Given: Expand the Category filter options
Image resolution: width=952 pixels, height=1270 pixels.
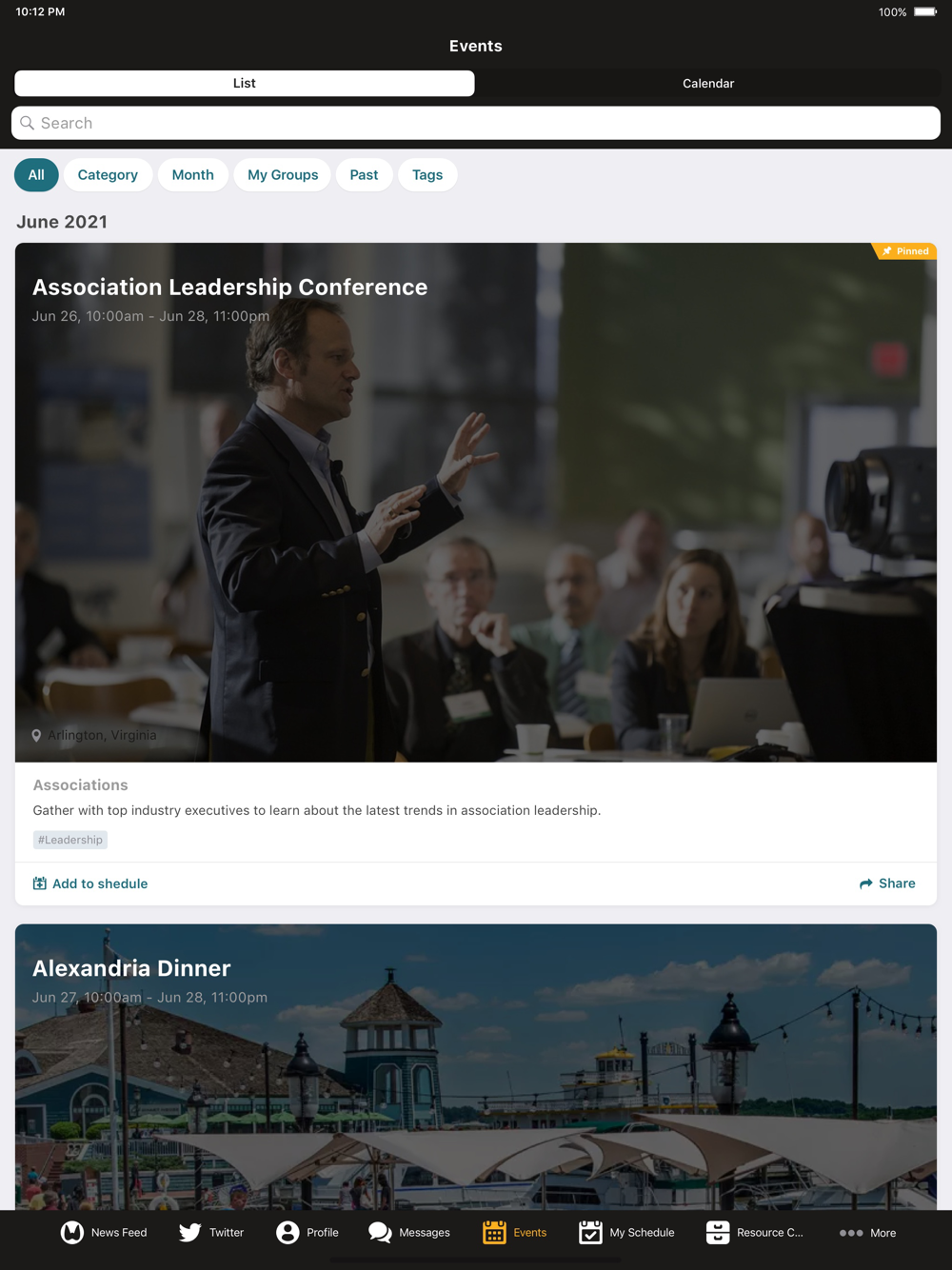Looking at the screenshot, I should coord(108,175).
